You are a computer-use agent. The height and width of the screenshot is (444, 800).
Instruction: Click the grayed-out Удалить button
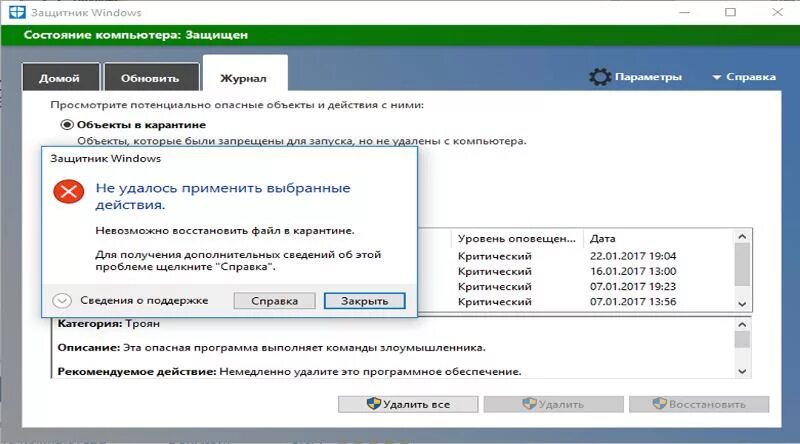554,404
